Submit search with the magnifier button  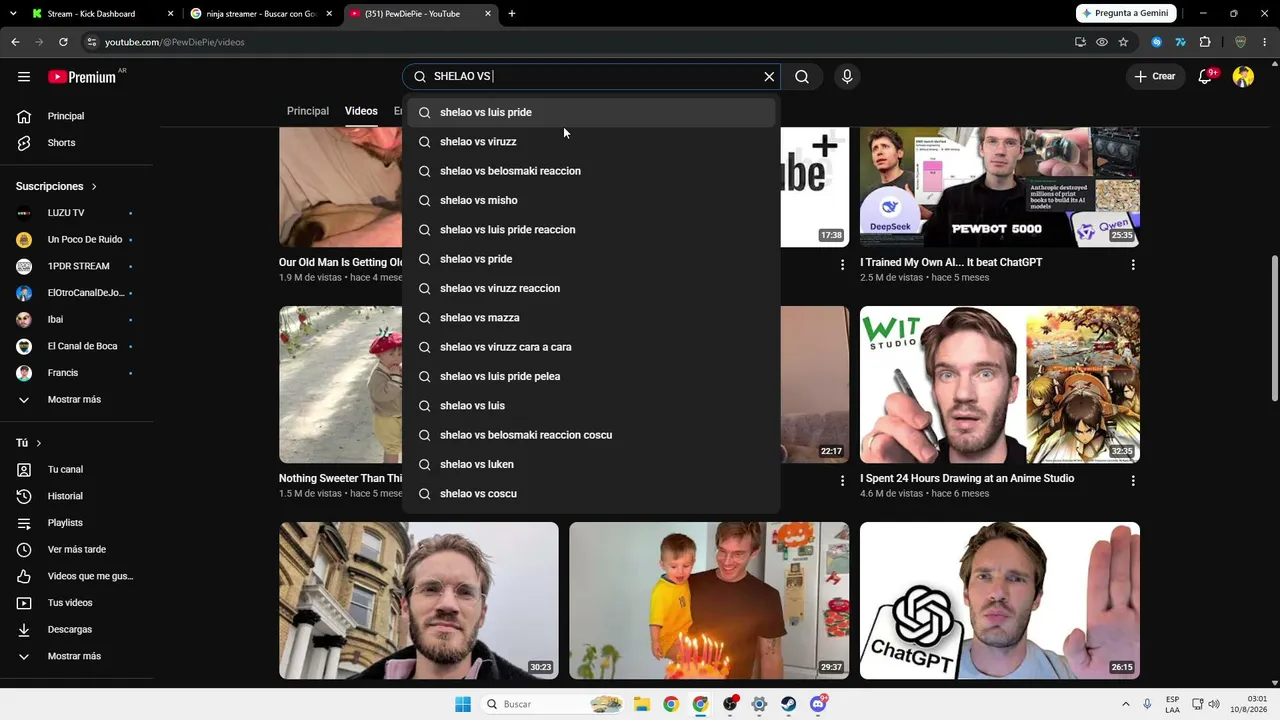point(802,77)
